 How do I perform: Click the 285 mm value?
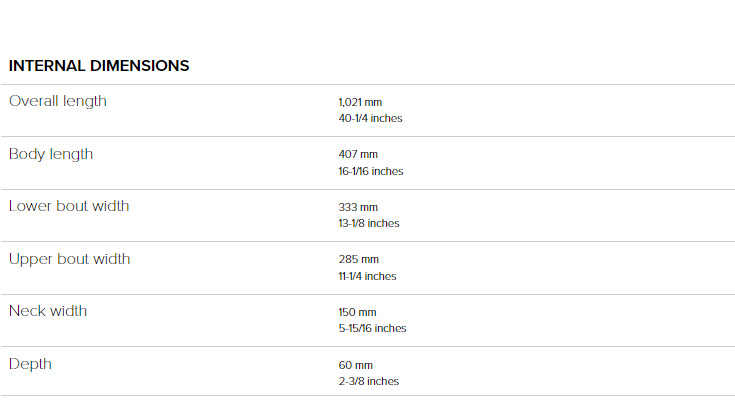(359, 259)
